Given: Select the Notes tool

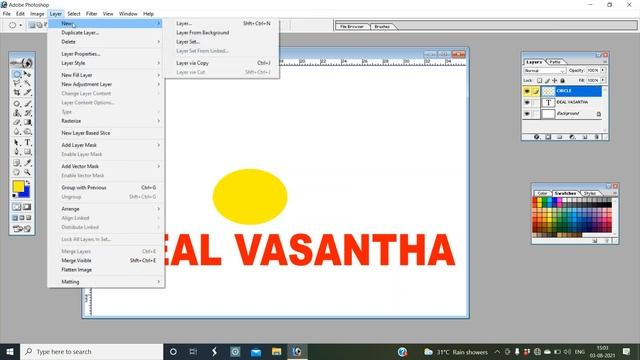Looking at the screenshot, I should pyautogui.click(x=16, y=162).
